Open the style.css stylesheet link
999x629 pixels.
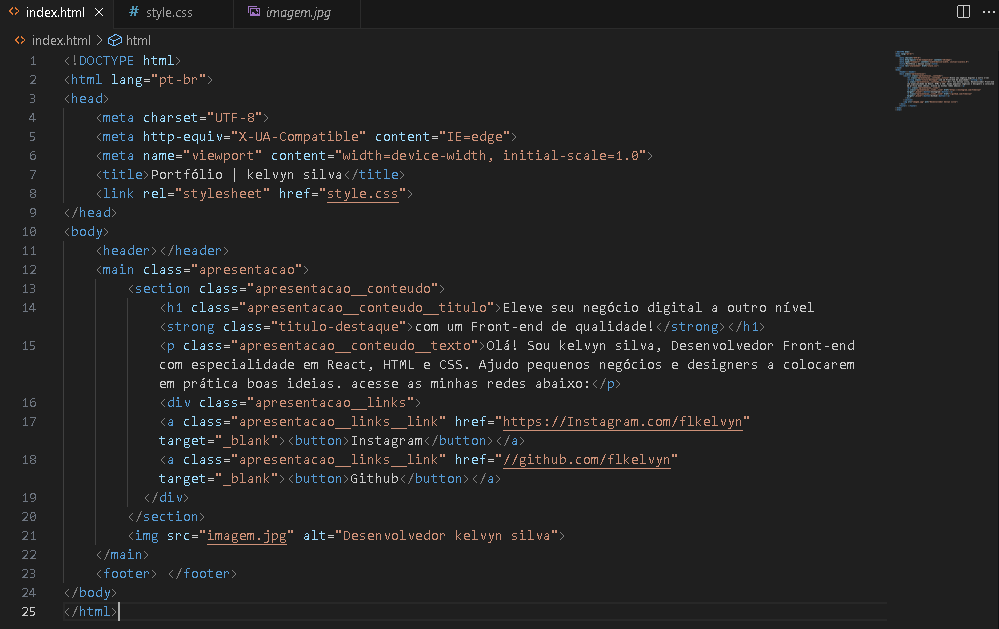363,194
